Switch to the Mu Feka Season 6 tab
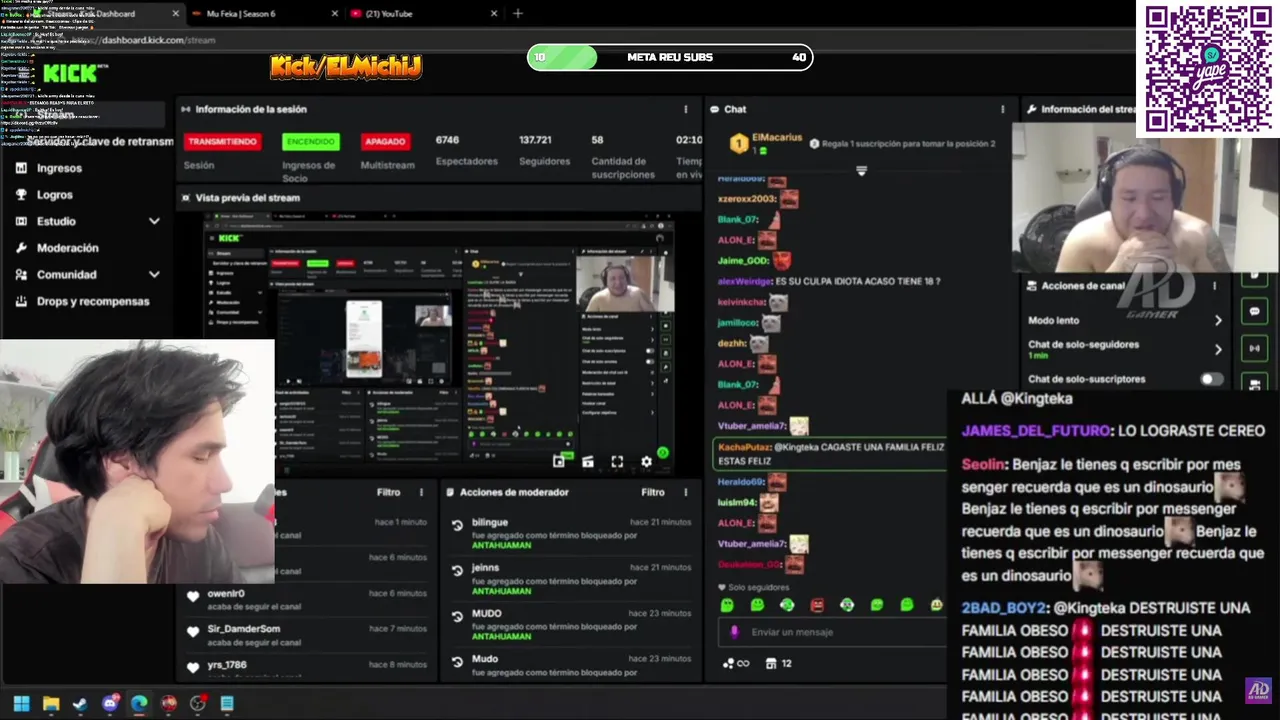1280x720 pixels. pos(264,14)
